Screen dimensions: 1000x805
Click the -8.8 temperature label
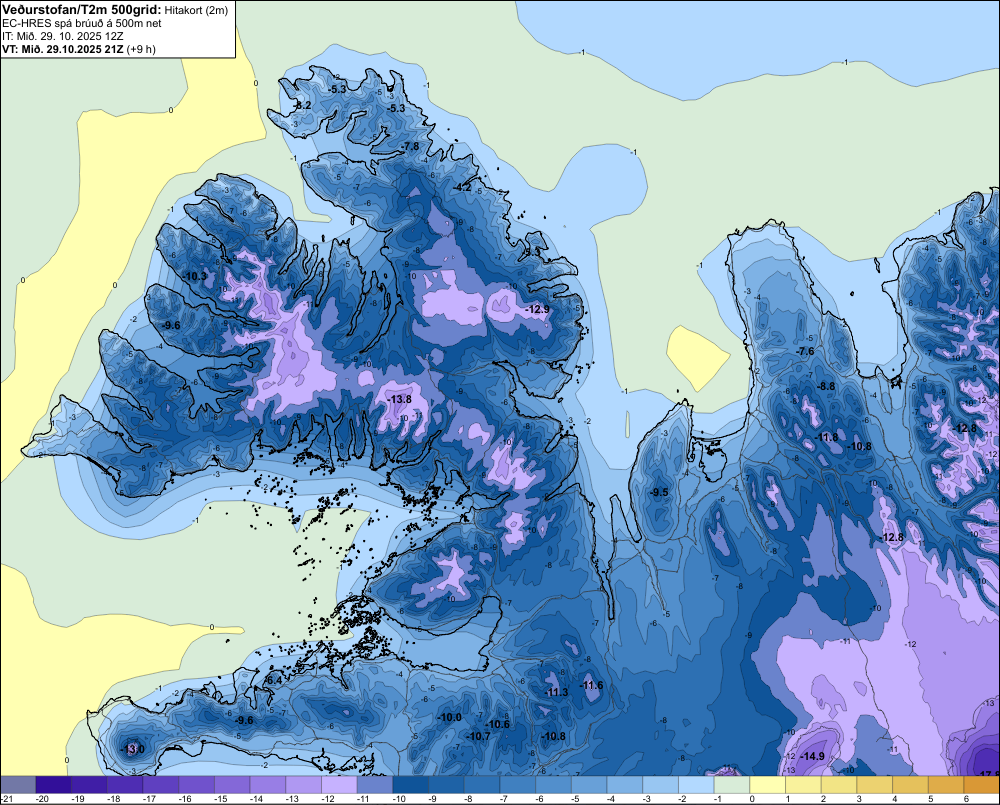826,386
